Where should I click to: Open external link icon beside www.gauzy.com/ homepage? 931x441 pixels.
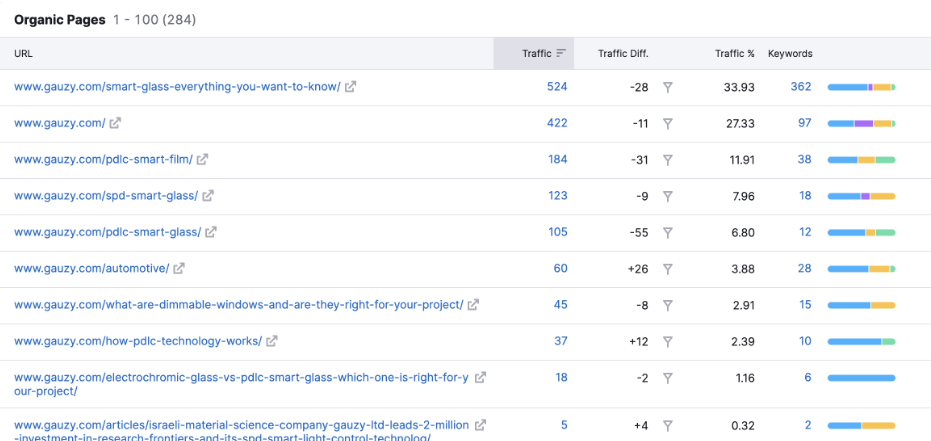[x=115, y=123]
